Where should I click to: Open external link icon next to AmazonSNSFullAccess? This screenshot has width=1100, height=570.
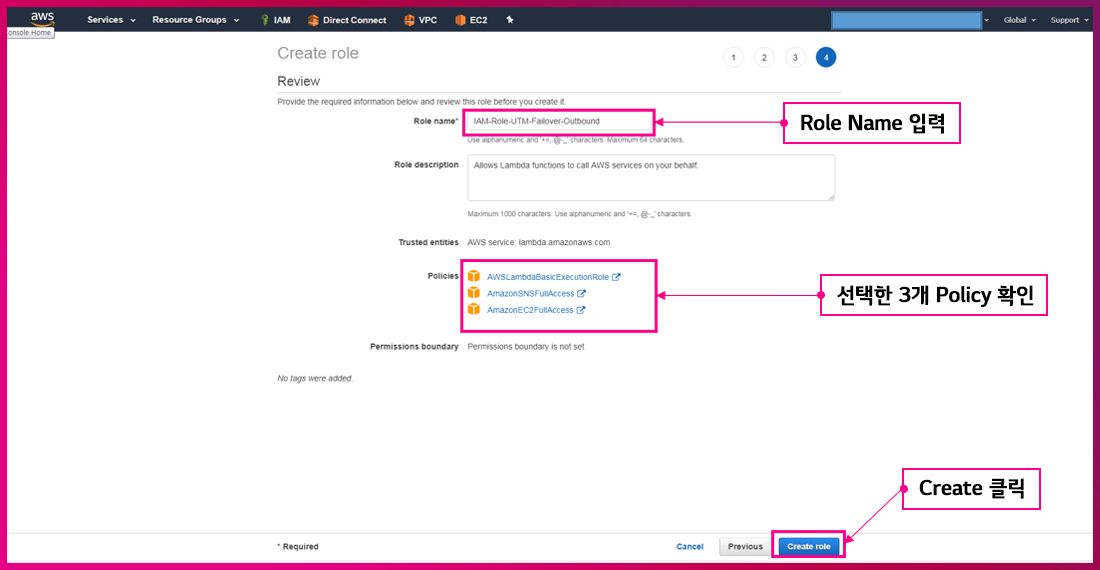582,294
